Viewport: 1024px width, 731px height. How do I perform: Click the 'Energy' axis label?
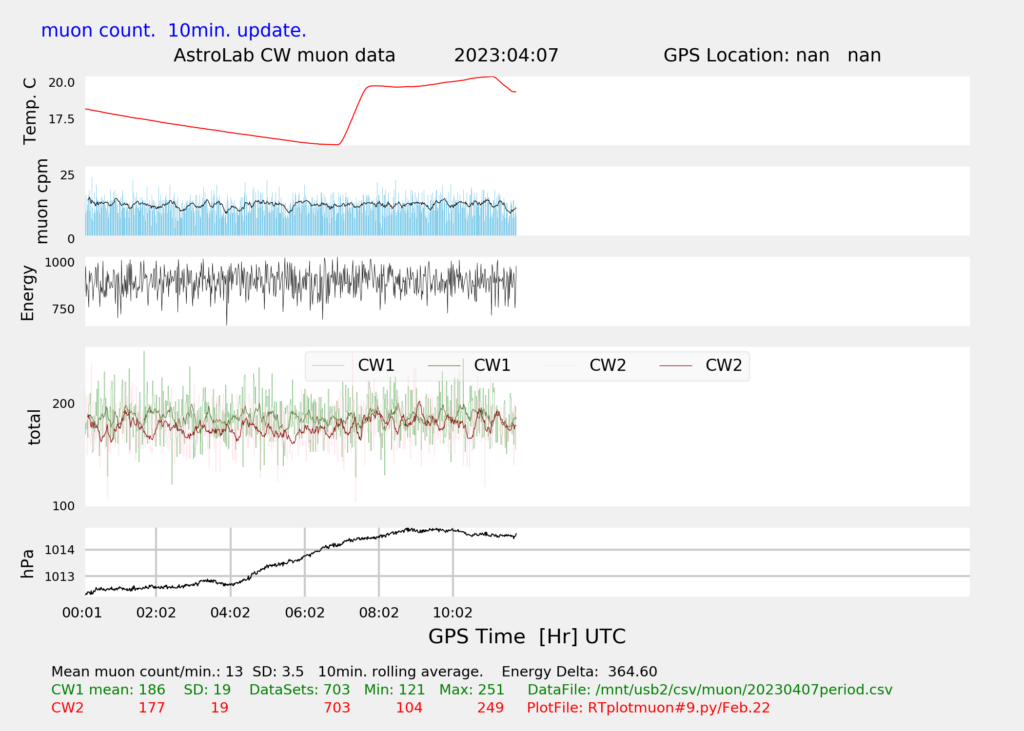pos(29,292)
